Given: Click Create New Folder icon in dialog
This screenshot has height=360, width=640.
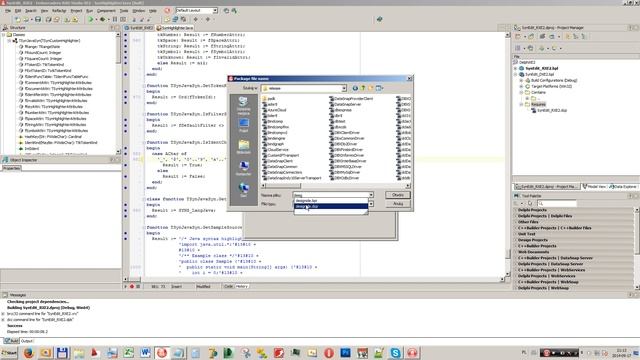Looking at the screenshot, I should (x=371, y=88).
